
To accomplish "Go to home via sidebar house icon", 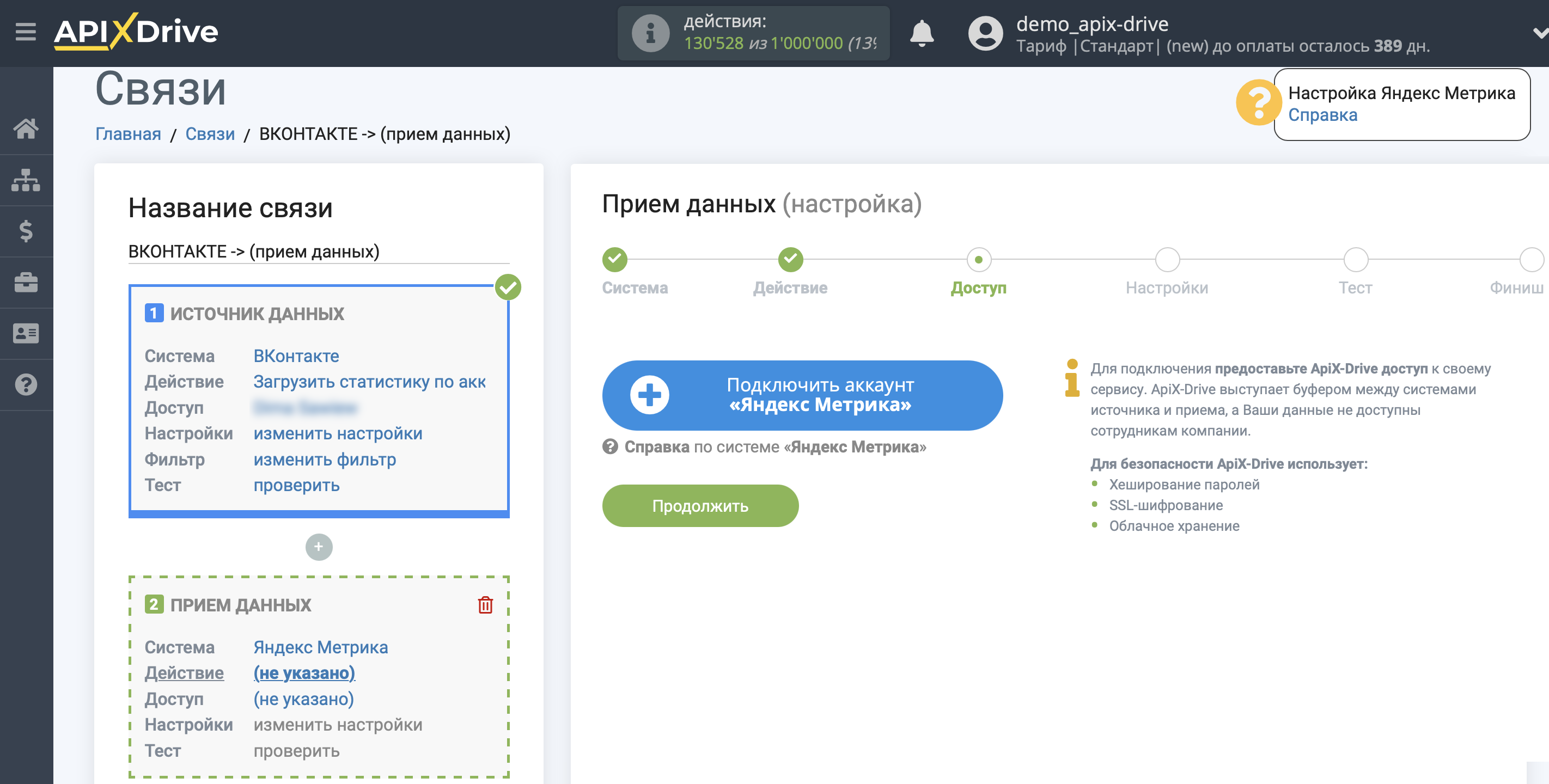I will [26, 128].
